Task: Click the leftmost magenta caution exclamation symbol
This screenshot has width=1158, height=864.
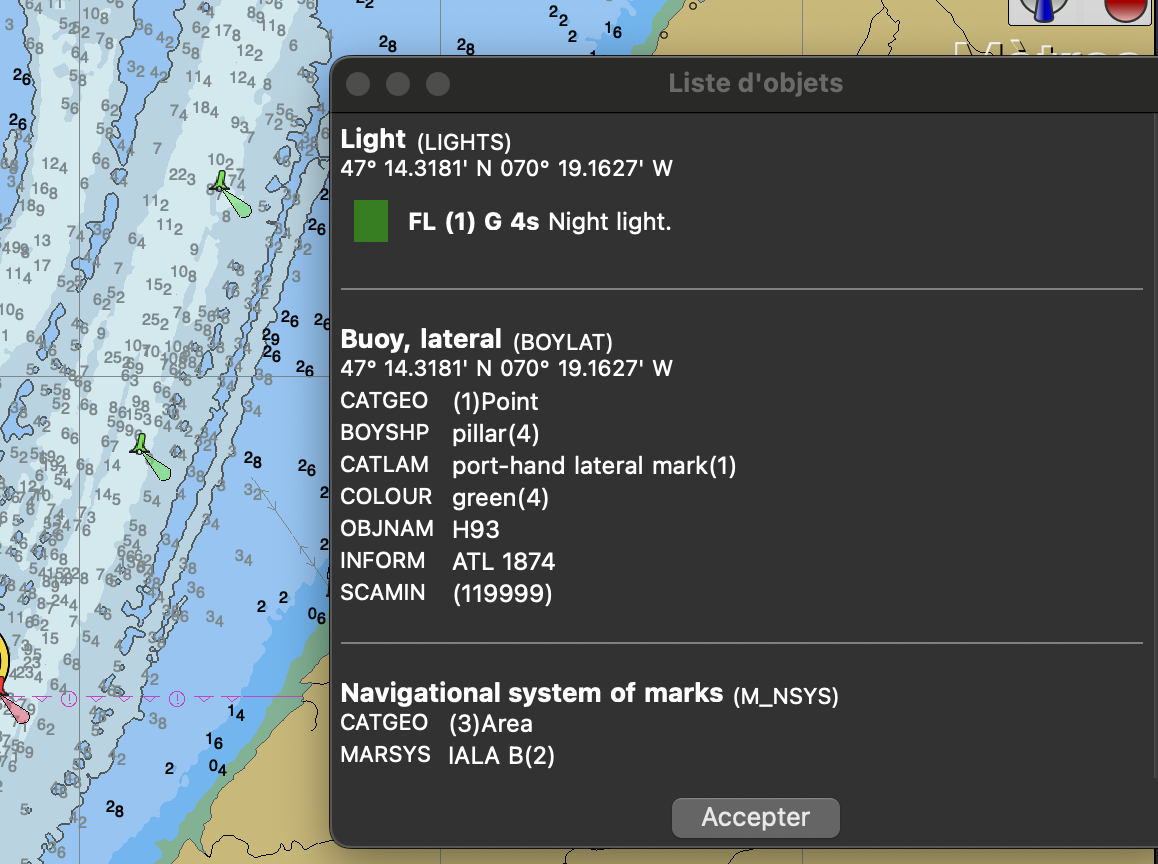Action: pos(68,698)
